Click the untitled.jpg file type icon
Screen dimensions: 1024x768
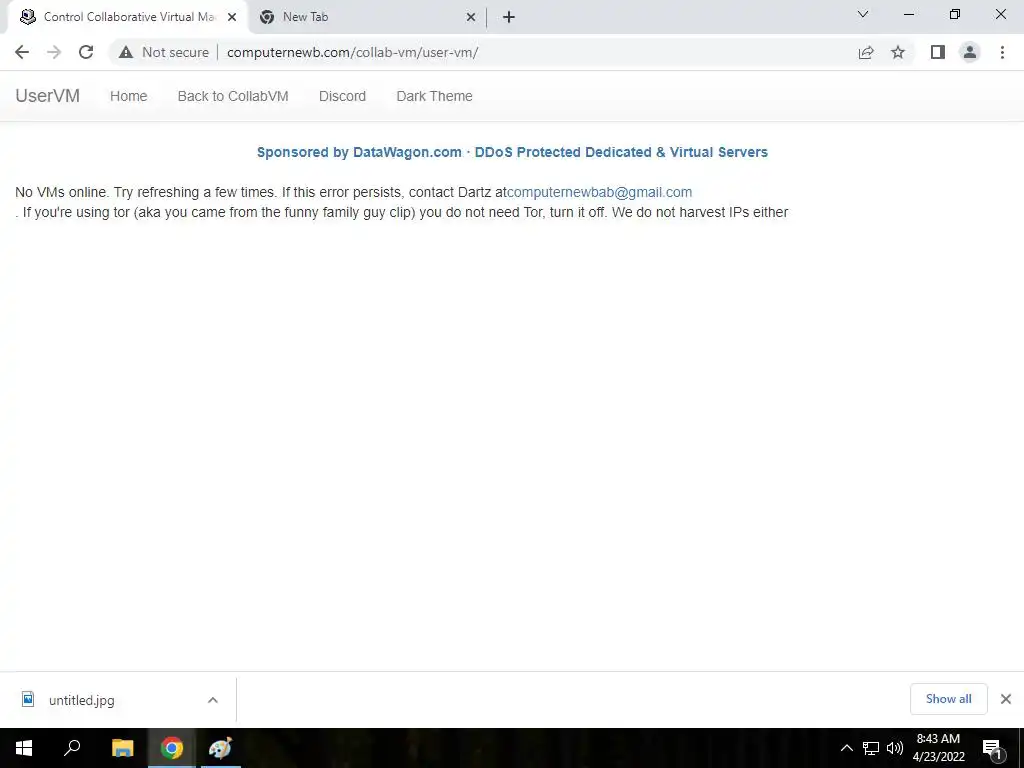[x=27, y=699]
